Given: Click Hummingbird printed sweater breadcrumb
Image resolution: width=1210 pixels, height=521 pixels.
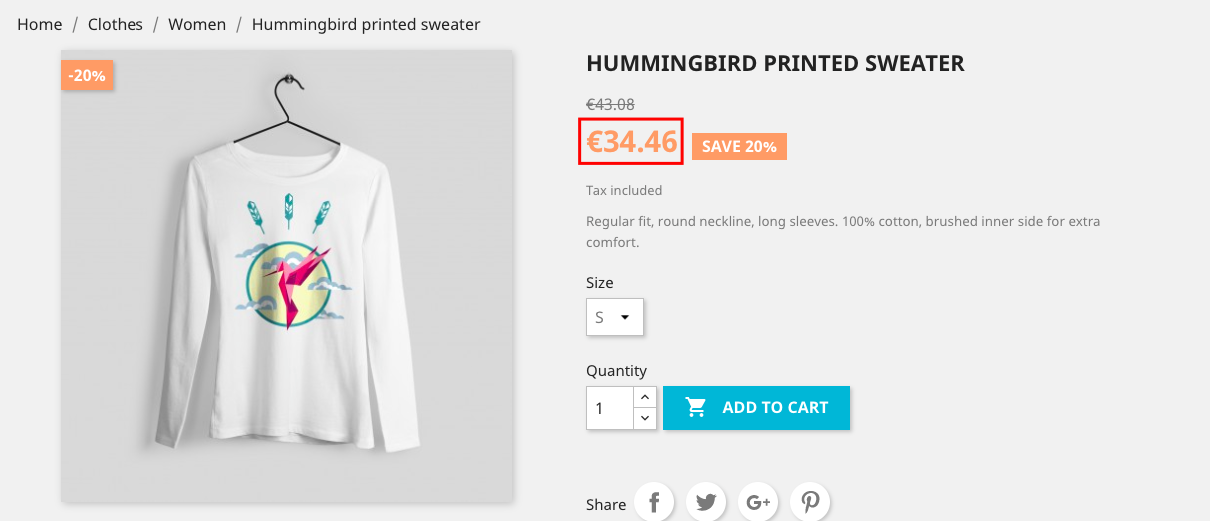Looking at the screenshot, I should point(366,24).
